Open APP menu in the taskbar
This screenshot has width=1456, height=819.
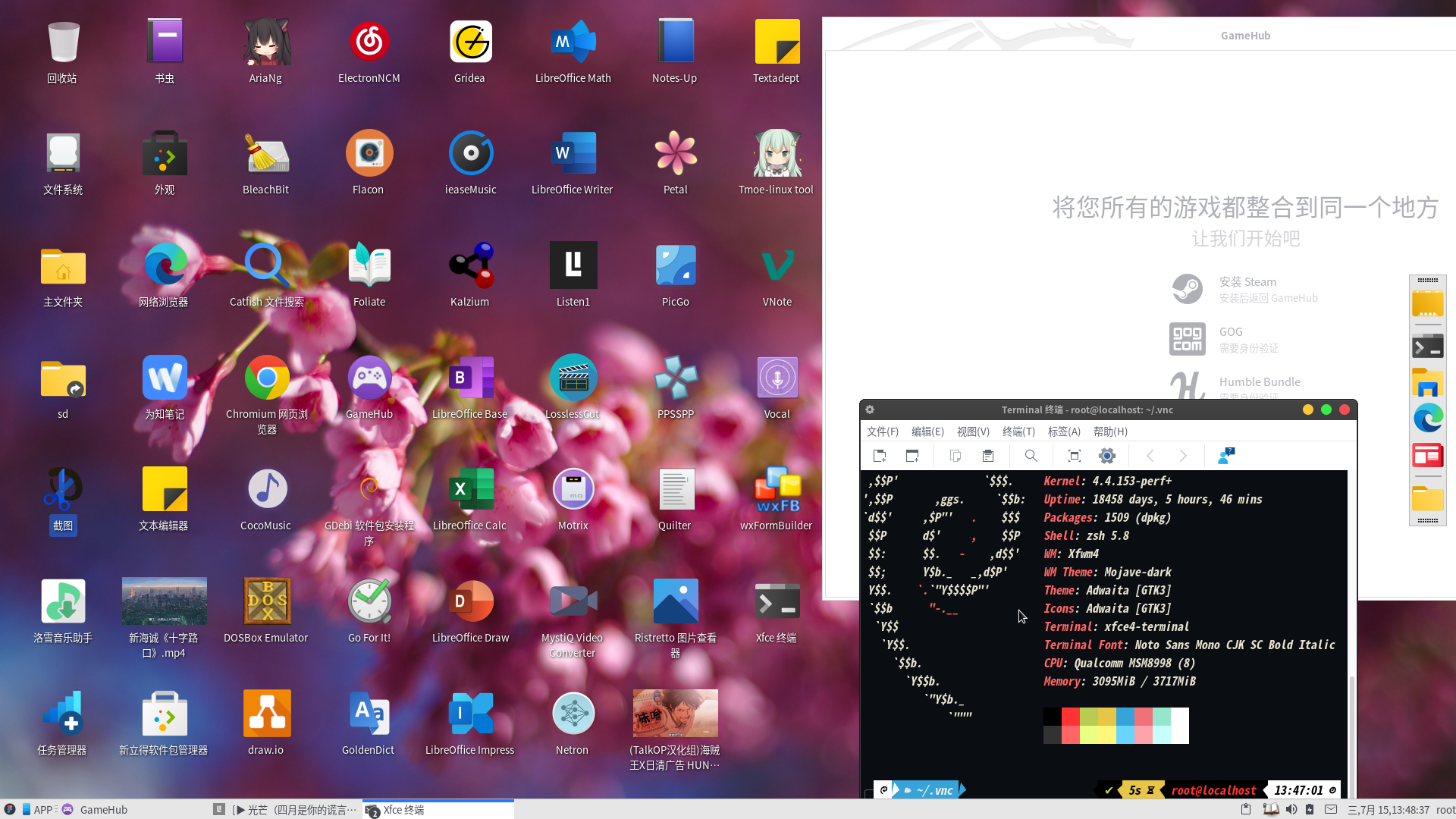pyautogui.click(x=39, y=810)
